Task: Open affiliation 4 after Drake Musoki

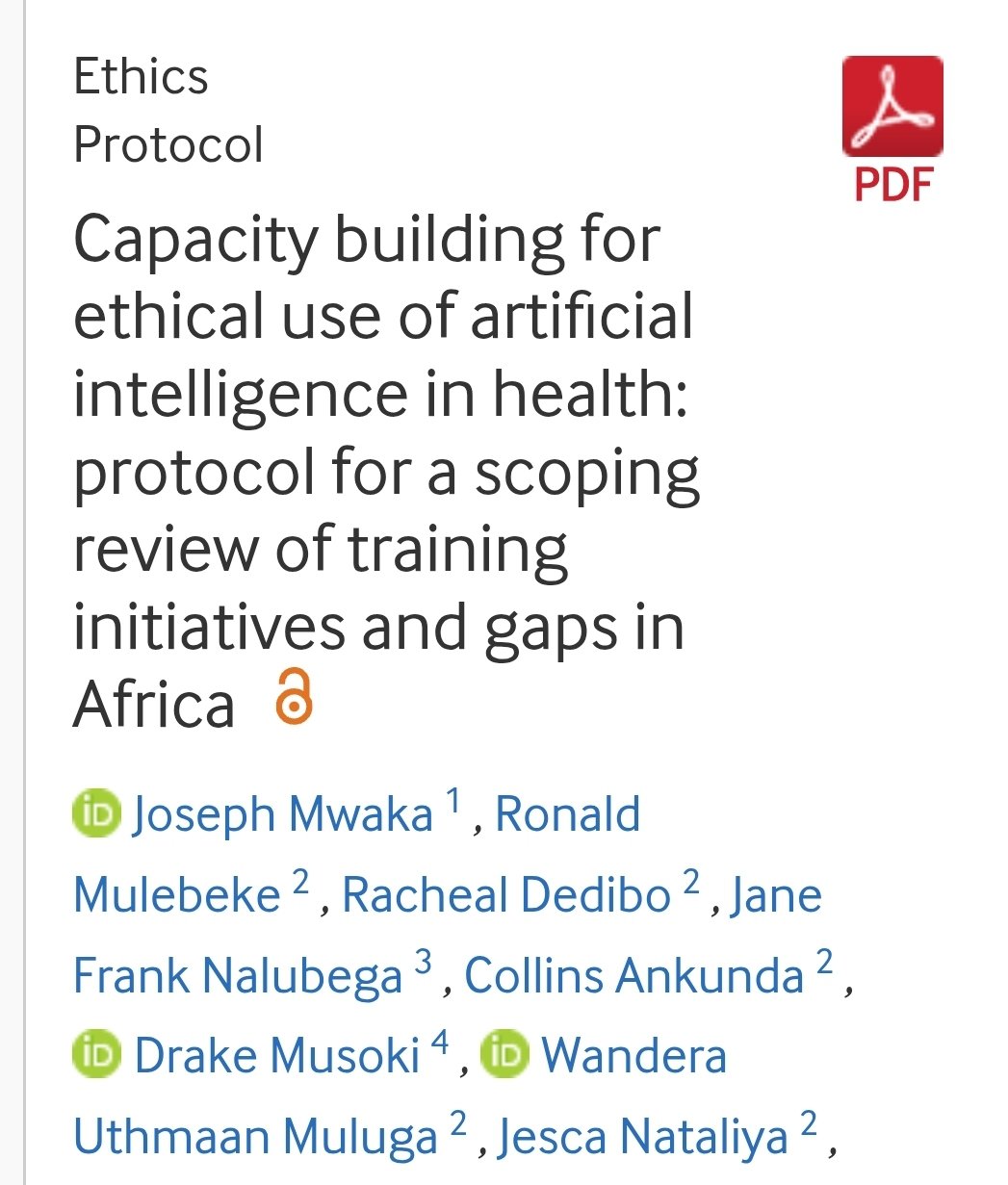Action: click(440, 1042)
